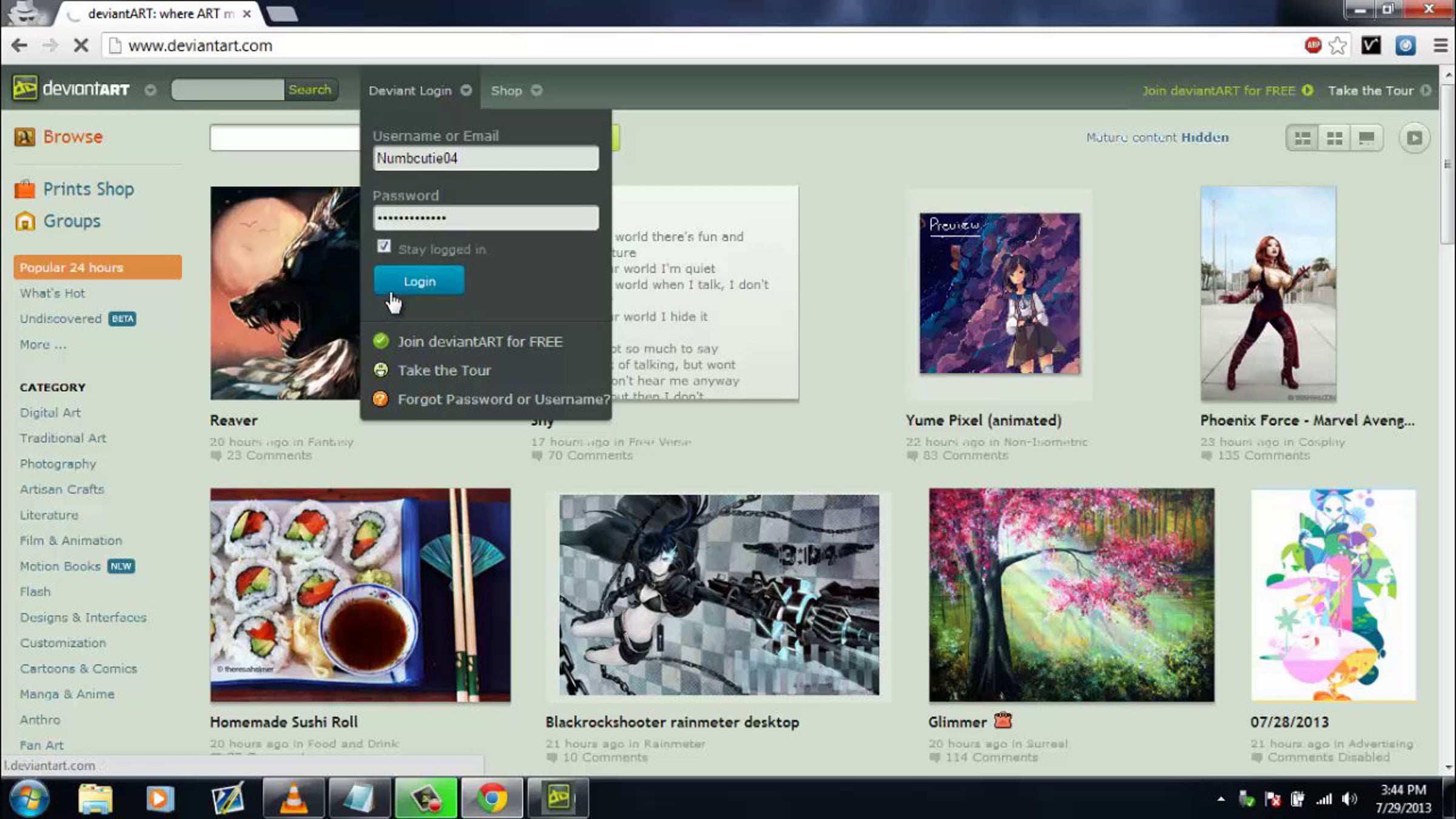Open the media player taskbar icon
This screenshot has height=819, width=1456.
click(160, 799)
